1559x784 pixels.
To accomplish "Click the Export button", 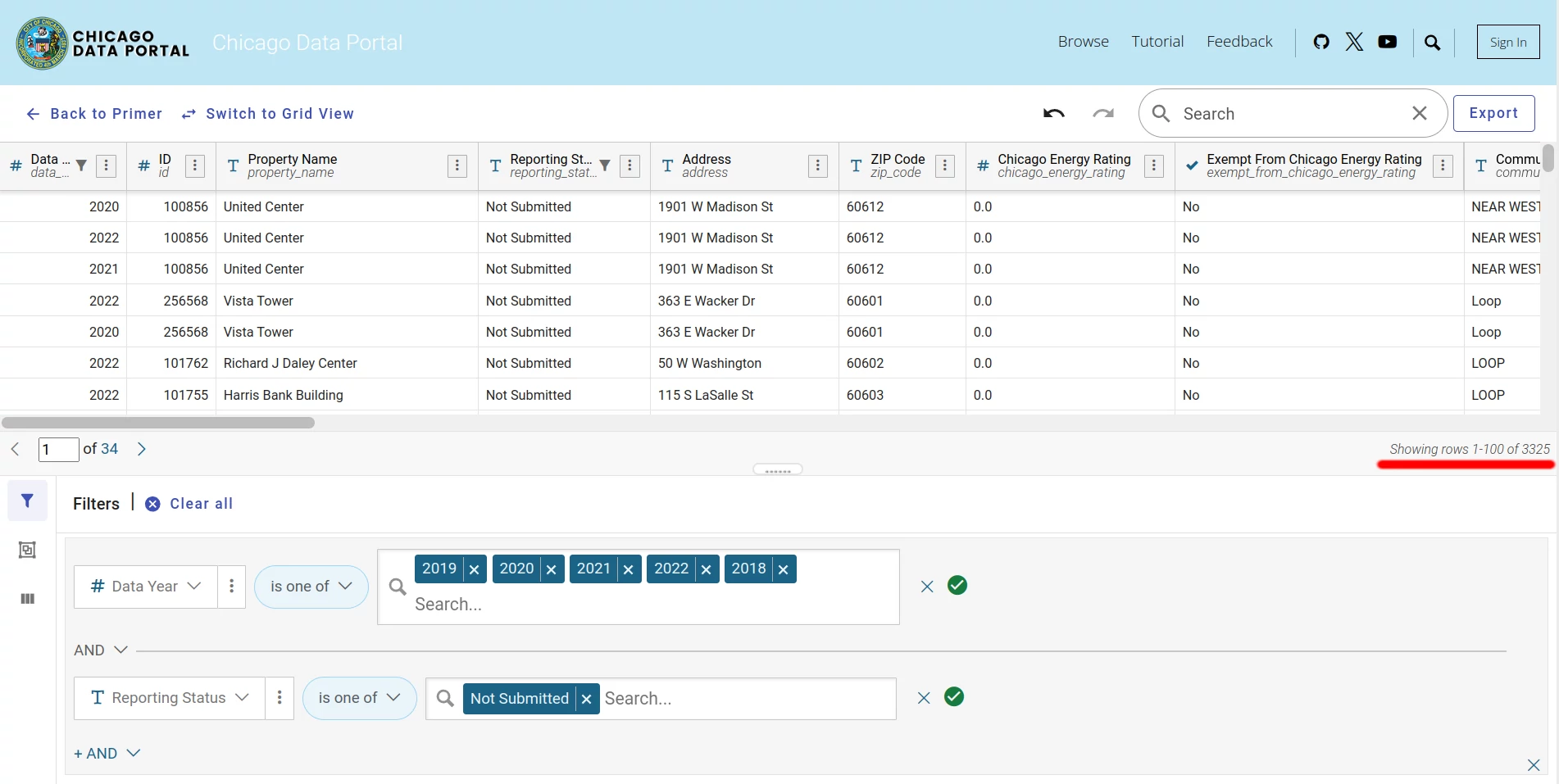I will 1493,113.
